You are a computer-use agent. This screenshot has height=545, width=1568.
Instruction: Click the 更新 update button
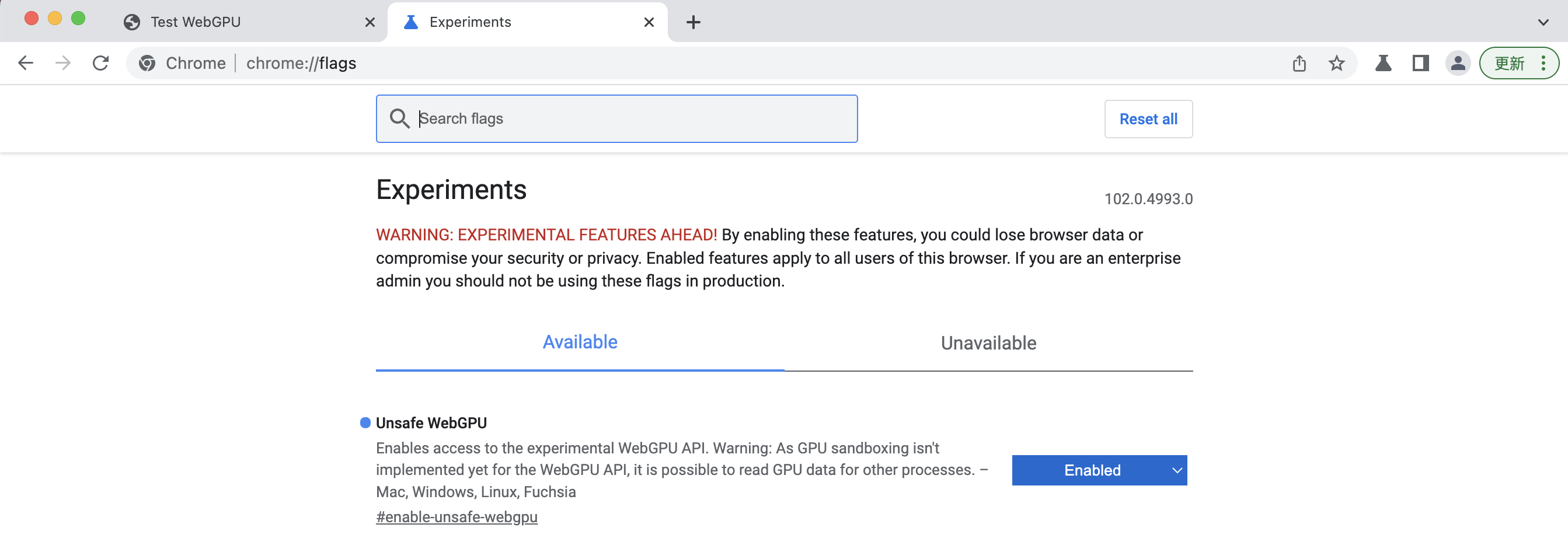pyautogui.click(x=1510, y=63)
